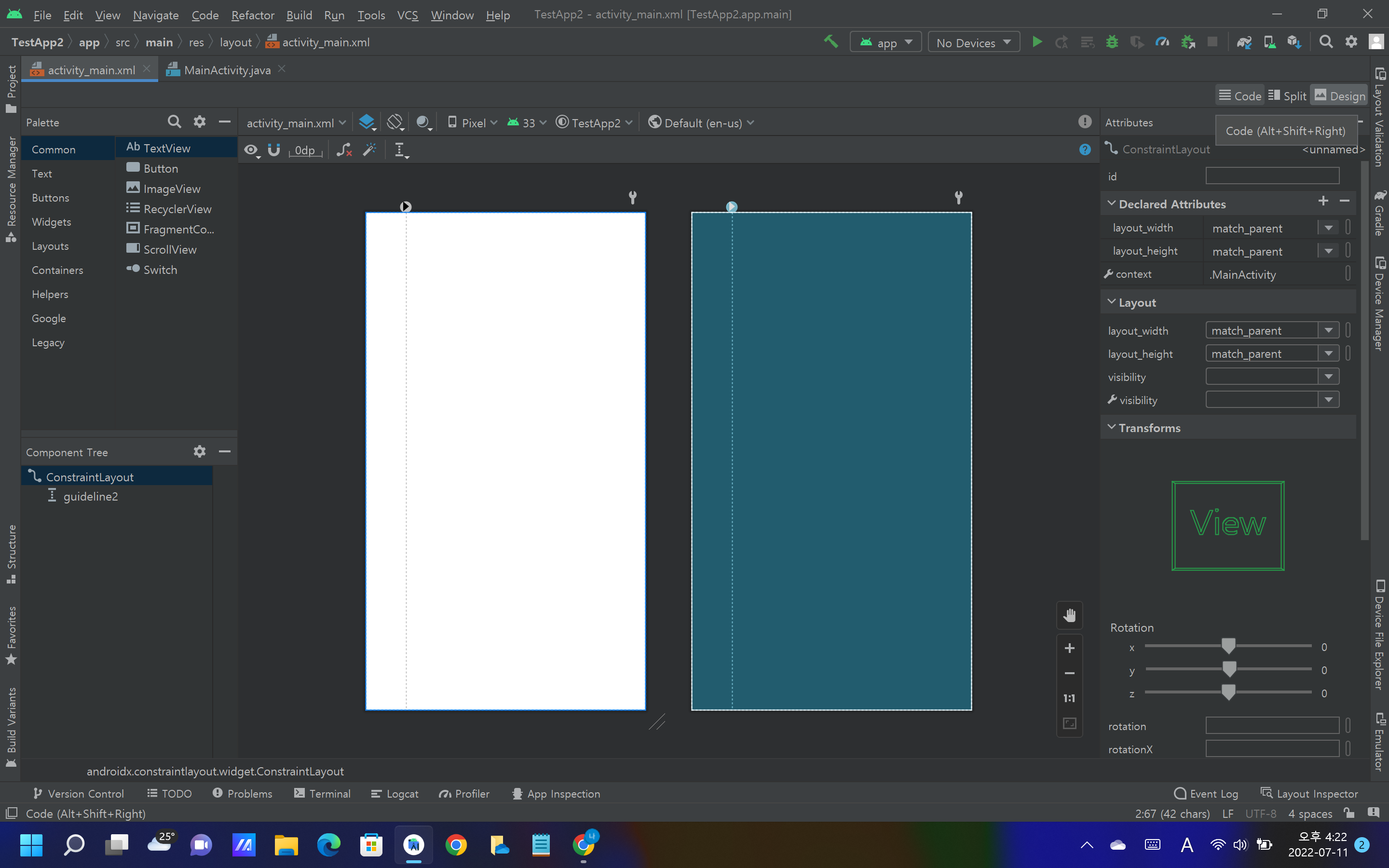The image size is (1389, 868).
Task: Click the Guidelines tool icon in toolbar
Action: click(x=401, y=150)
